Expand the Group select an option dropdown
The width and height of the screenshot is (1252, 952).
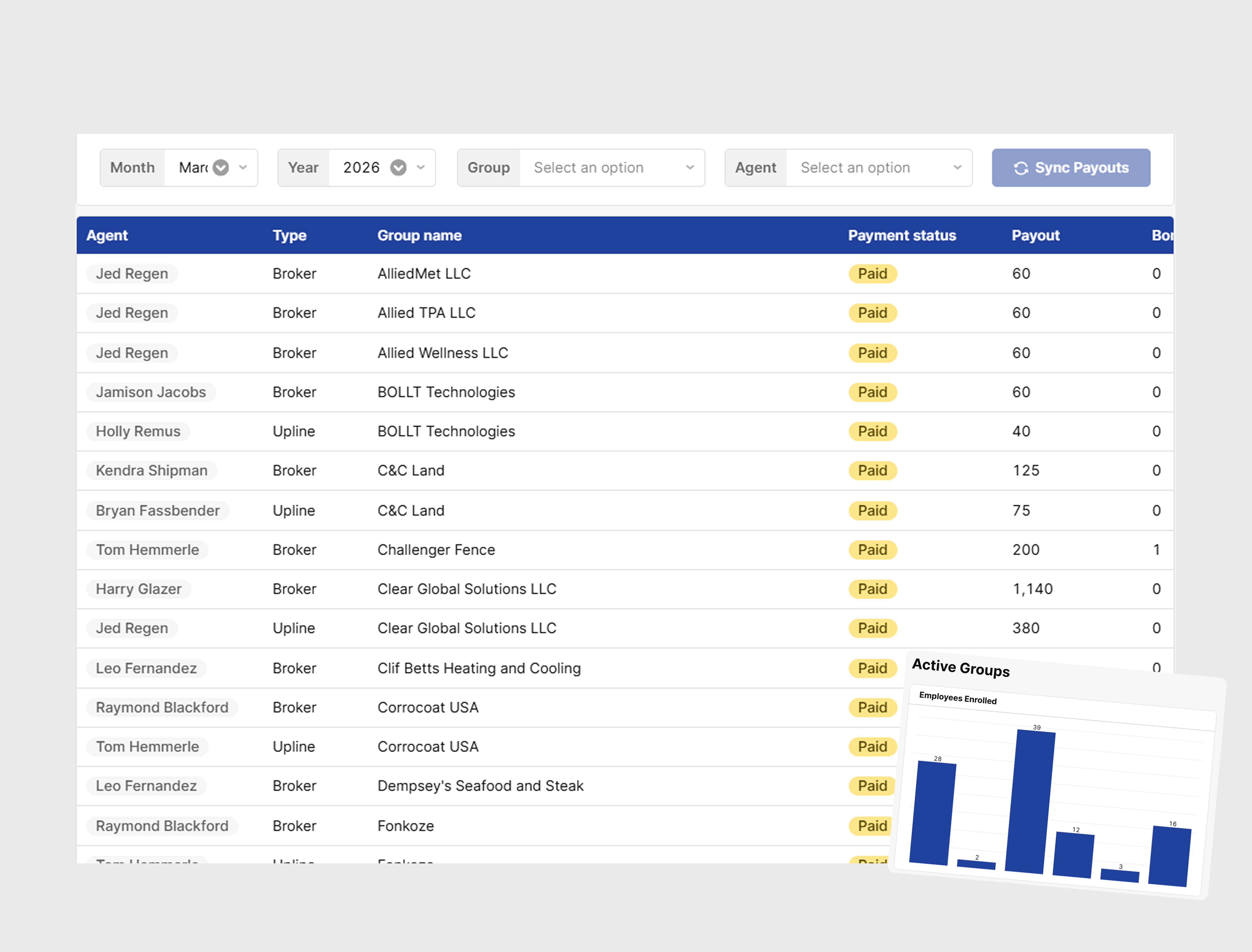[612, 168]
